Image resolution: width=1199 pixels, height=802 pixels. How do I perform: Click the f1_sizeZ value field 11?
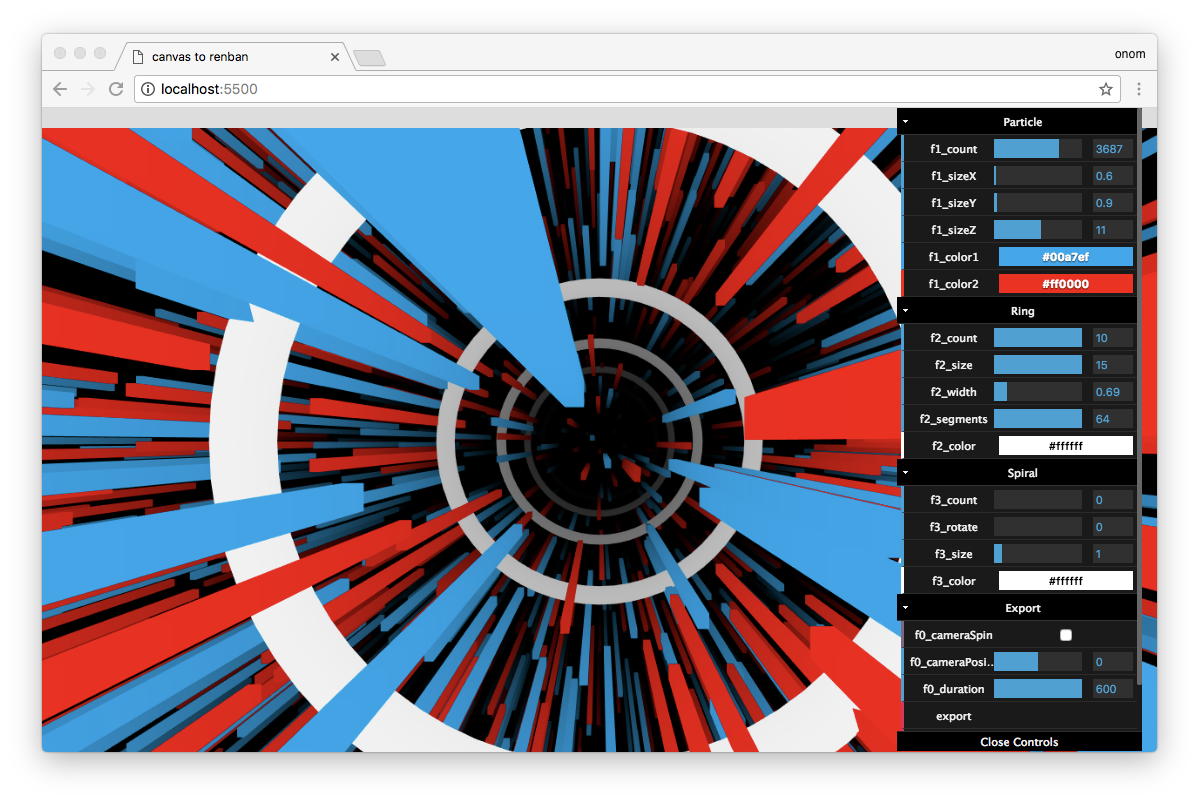point(1113,230)
